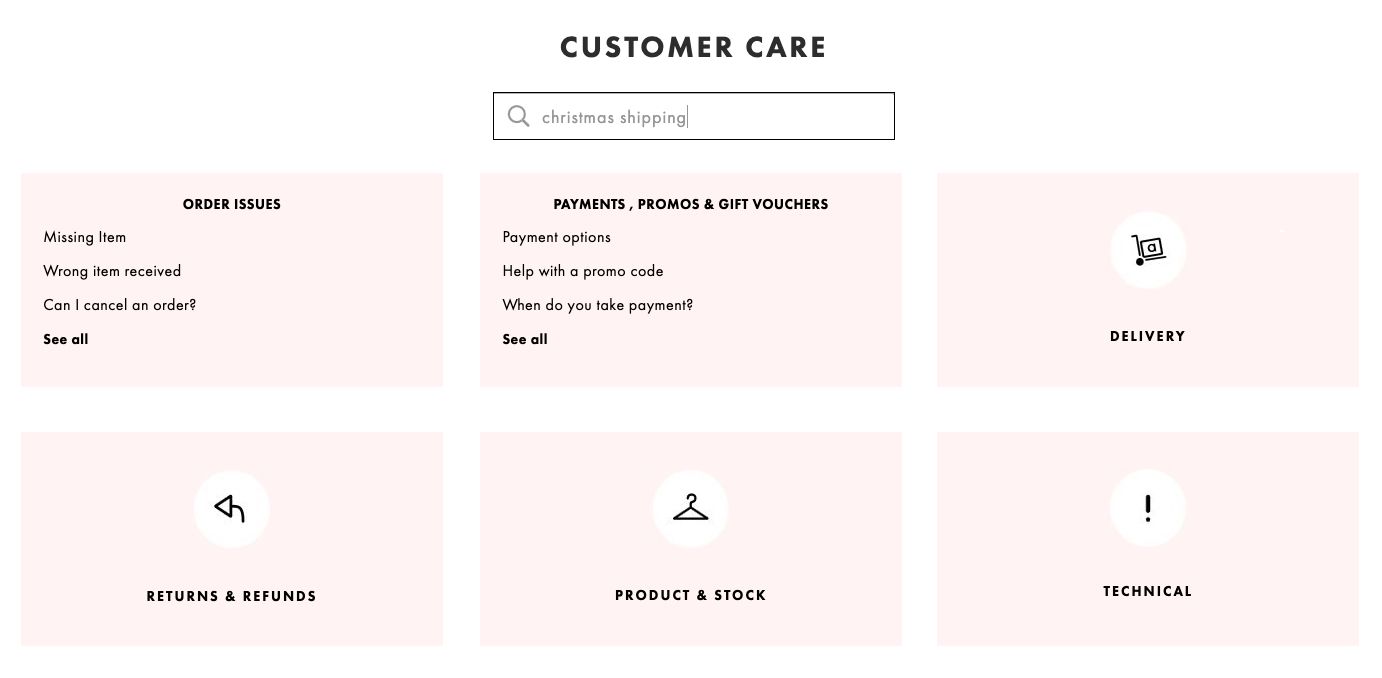This screenshot has width=1382, height=678.
Task: Click 'See all' under Payments section
Action: pos(524,339)
